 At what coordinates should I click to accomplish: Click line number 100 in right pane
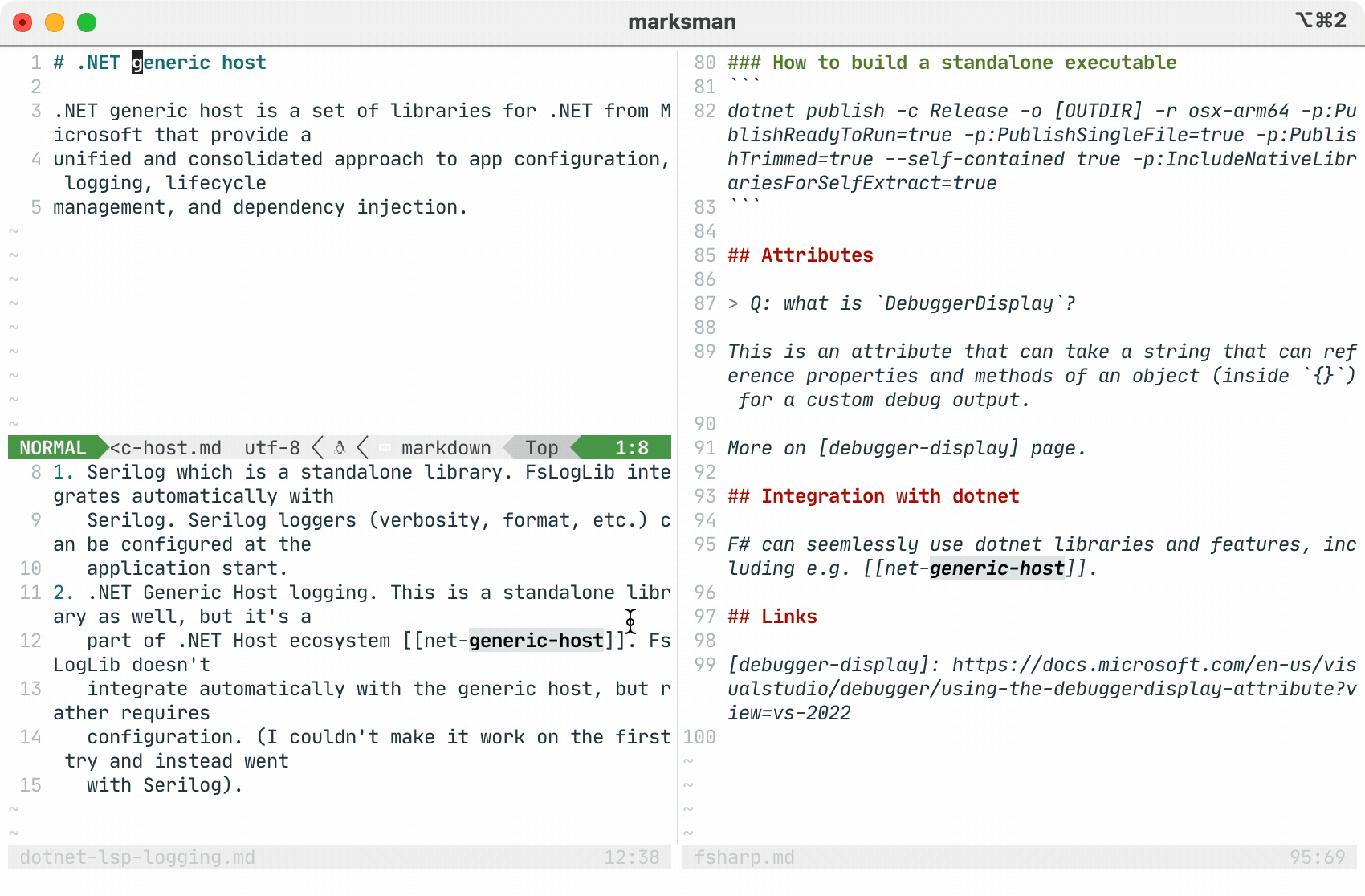tap(699, 737)
